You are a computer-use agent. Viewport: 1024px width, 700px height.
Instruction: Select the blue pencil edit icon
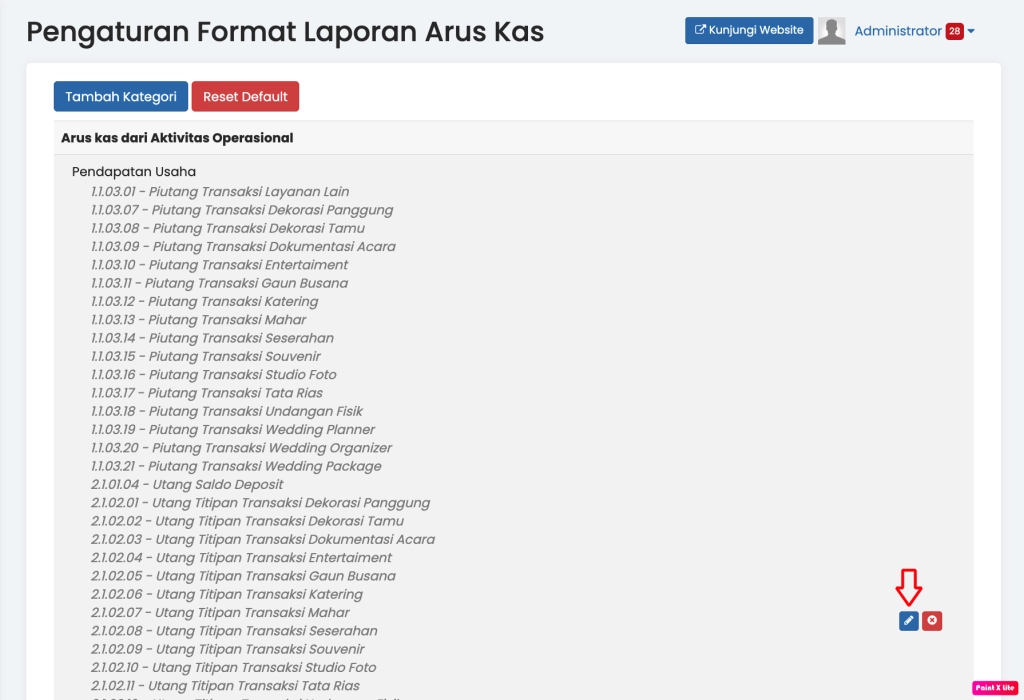click(907, 620)
